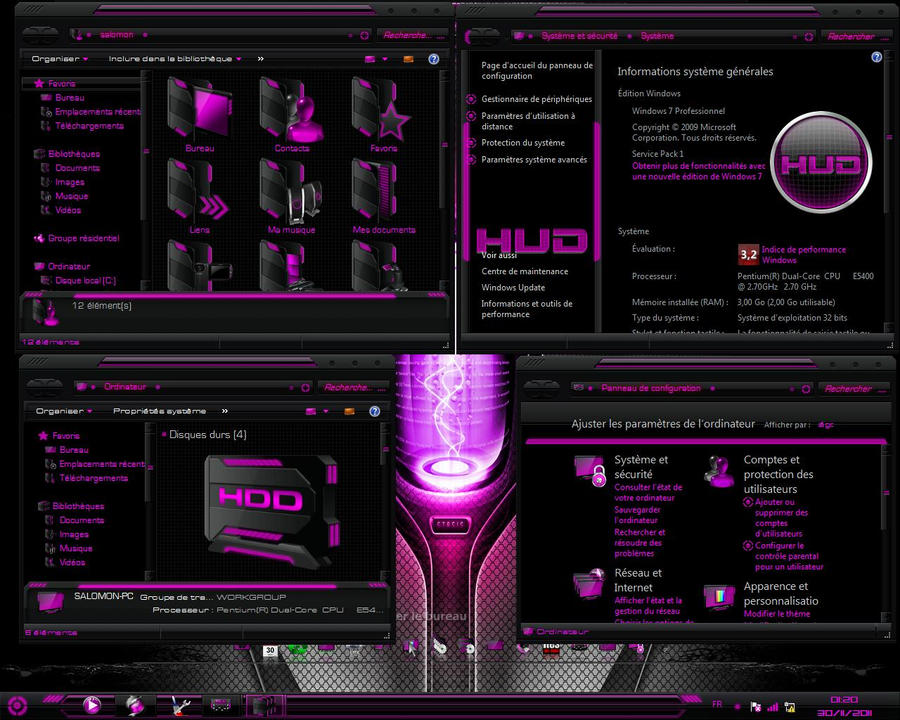This screenshot has height=720, width=900.
Task: Click Propriétés système in Ordinateur toolbar
Action: click(159, 411)
